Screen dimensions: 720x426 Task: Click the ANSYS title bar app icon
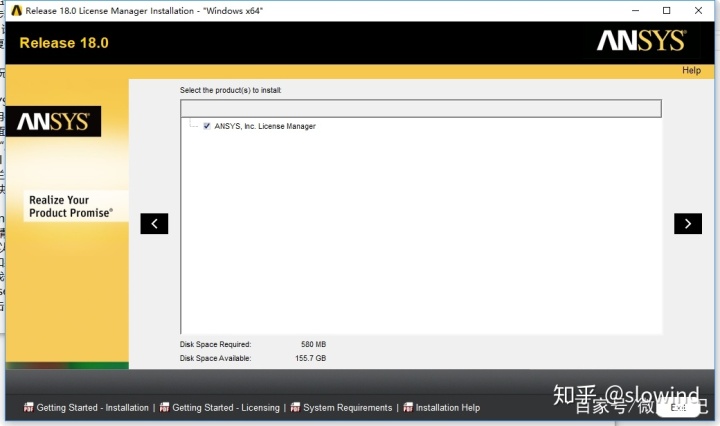(x=17, y=11)
